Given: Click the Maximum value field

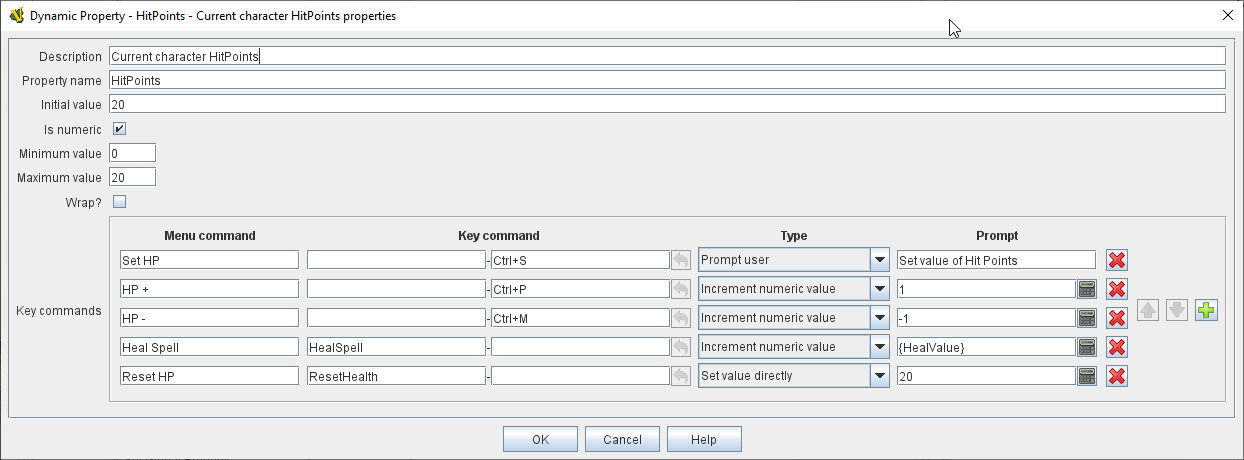Looking at the screenshot, I should point(132,177).
